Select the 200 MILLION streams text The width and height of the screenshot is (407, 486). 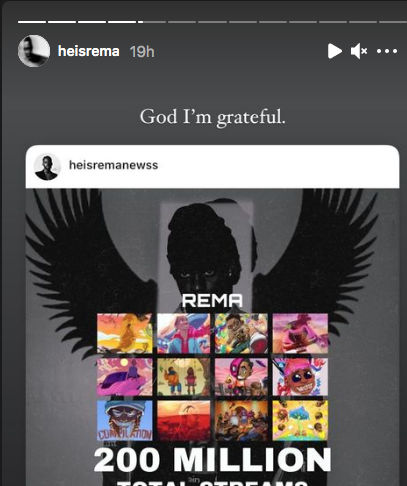pos(212,460)
